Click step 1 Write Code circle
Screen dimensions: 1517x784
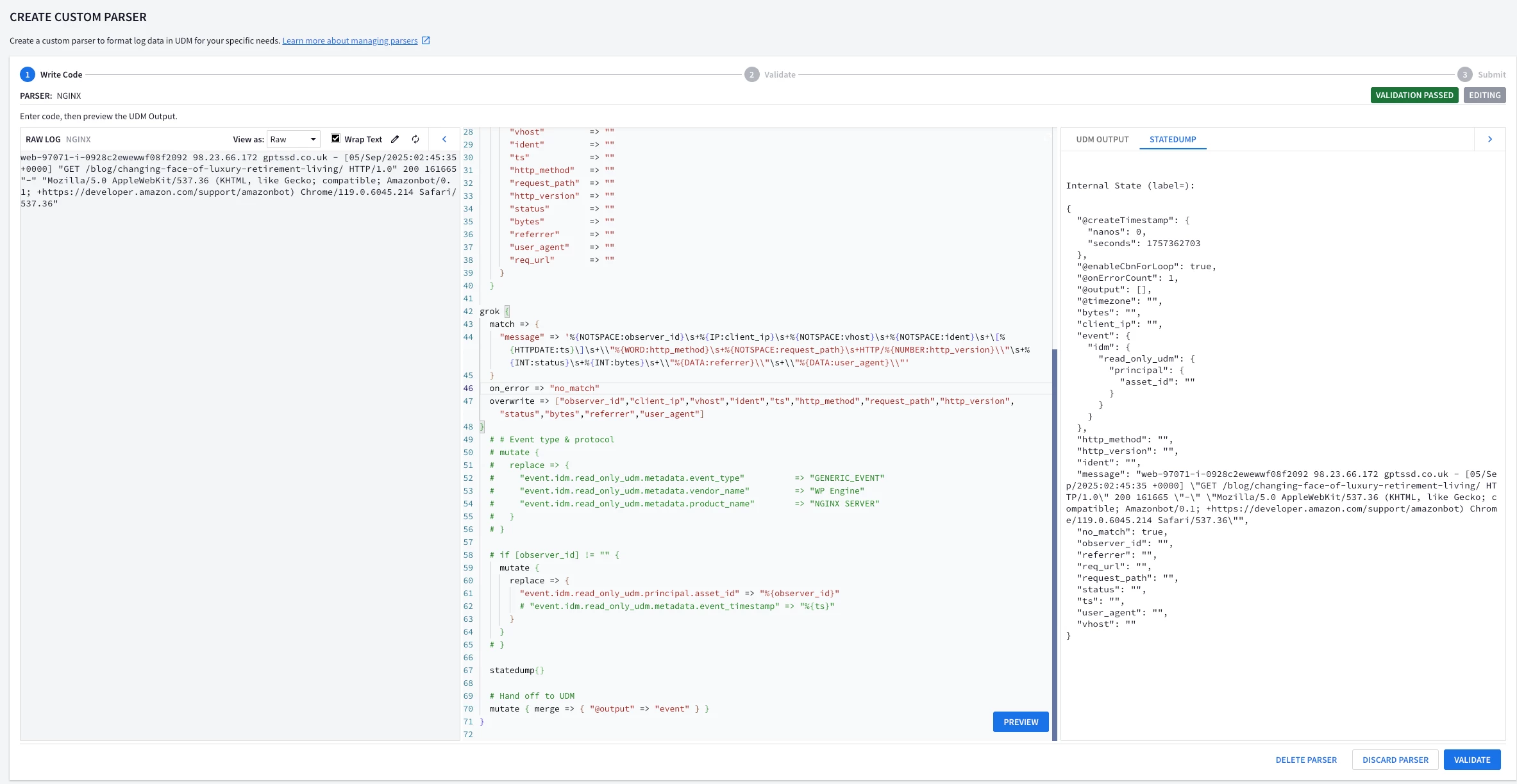click(x=28, y=74)
